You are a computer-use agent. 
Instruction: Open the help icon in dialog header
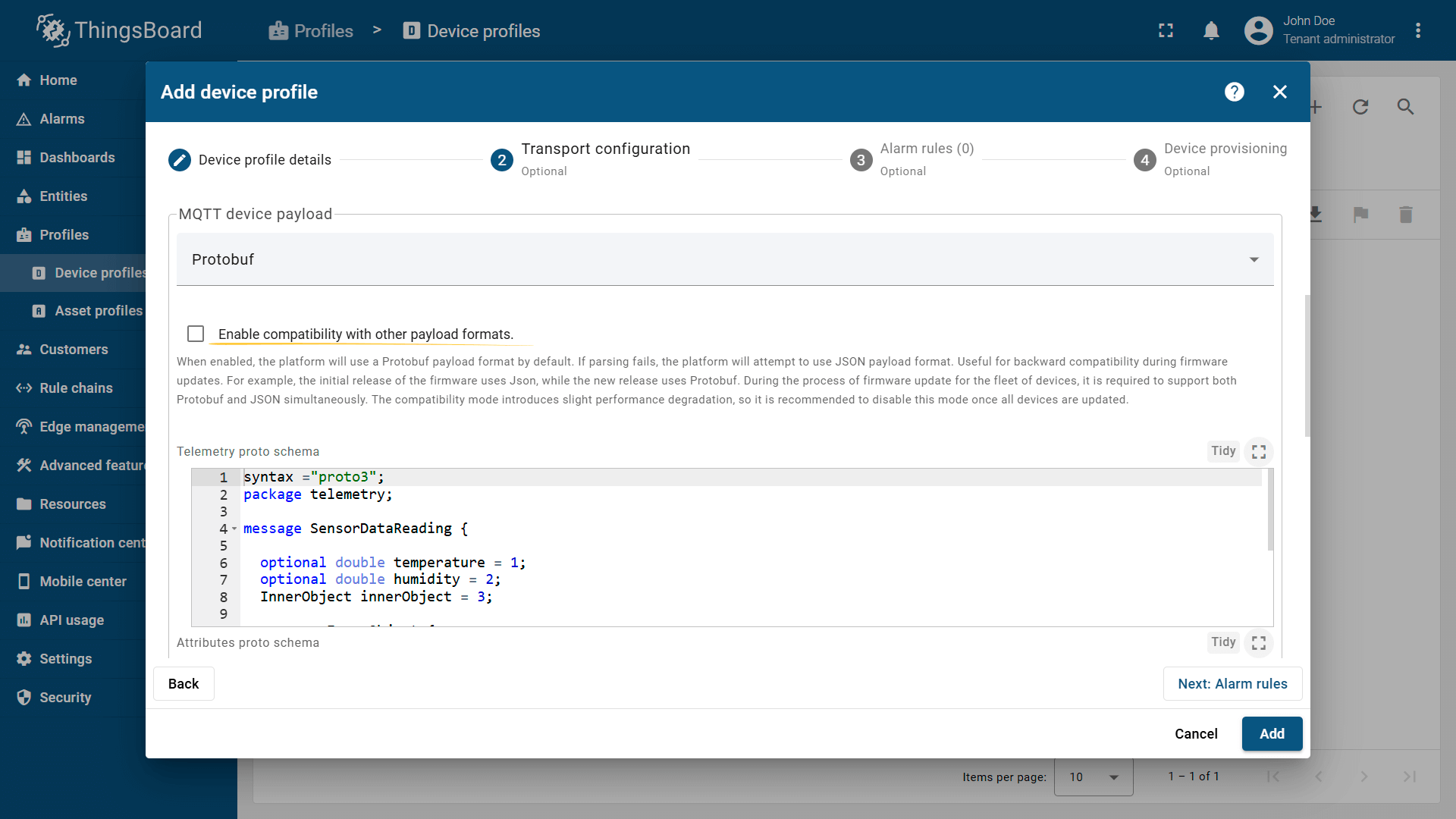(x=1234, y=92)
